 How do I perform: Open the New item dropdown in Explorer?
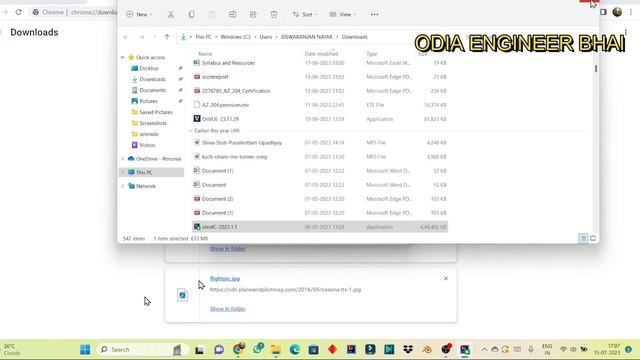tap(139, 14)
